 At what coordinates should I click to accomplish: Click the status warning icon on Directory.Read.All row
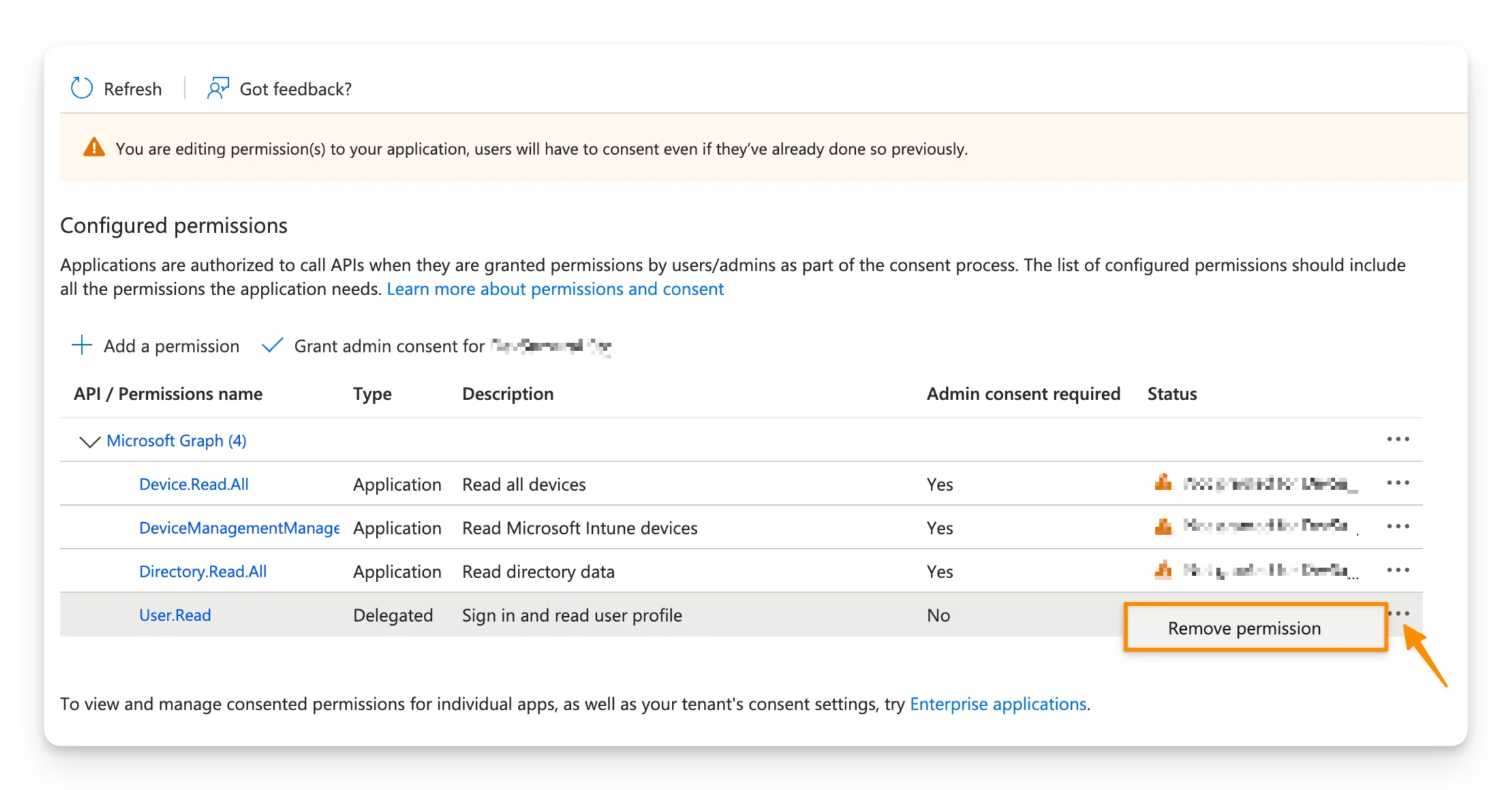pos(1163,570)
